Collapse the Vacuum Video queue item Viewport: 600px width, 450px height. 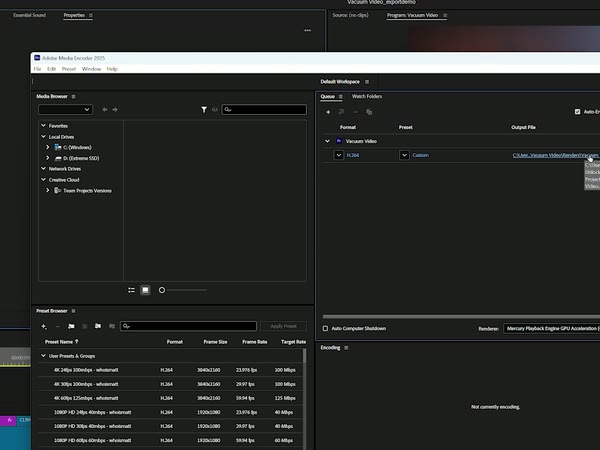tap(327, 141)
